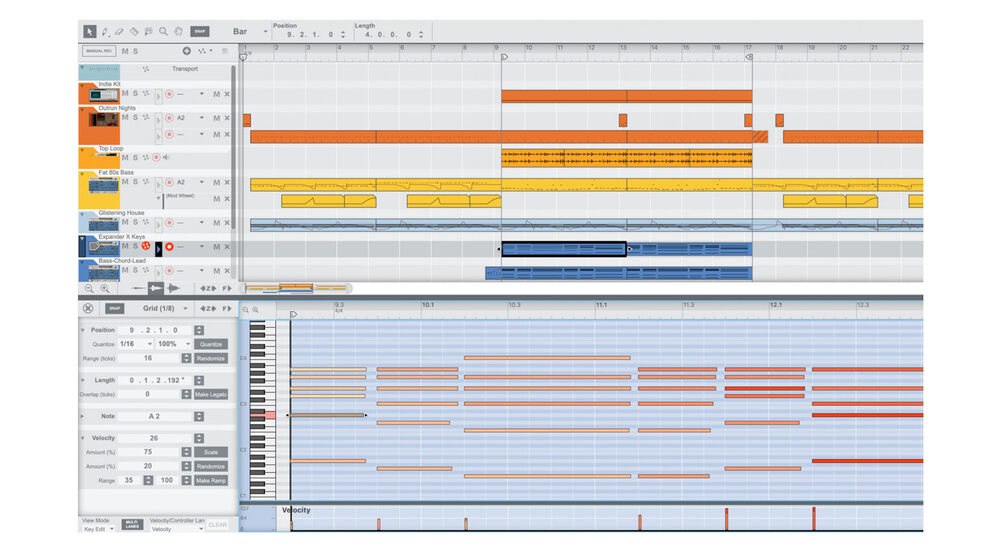1000x552 pixels.
Task: Toggle the top toolbar Snap button
Action: (200, 32)
